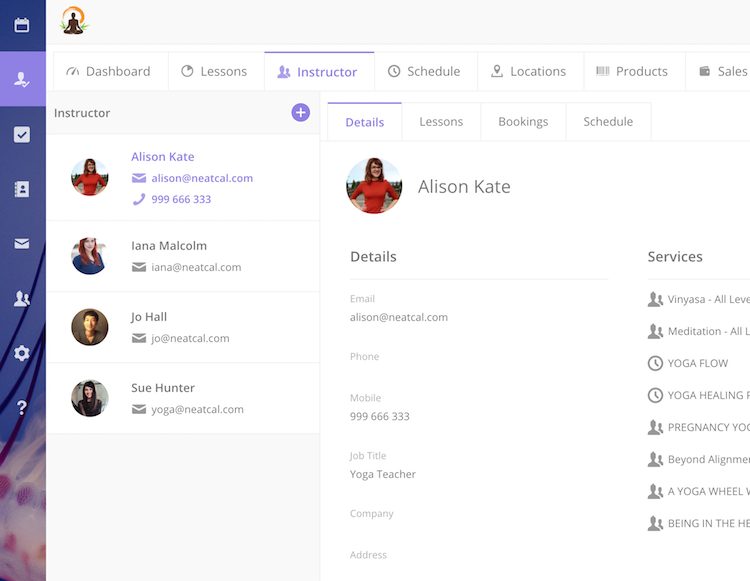Switch to the Bookings sub-tab
The image size is (750, 581).
523,122
